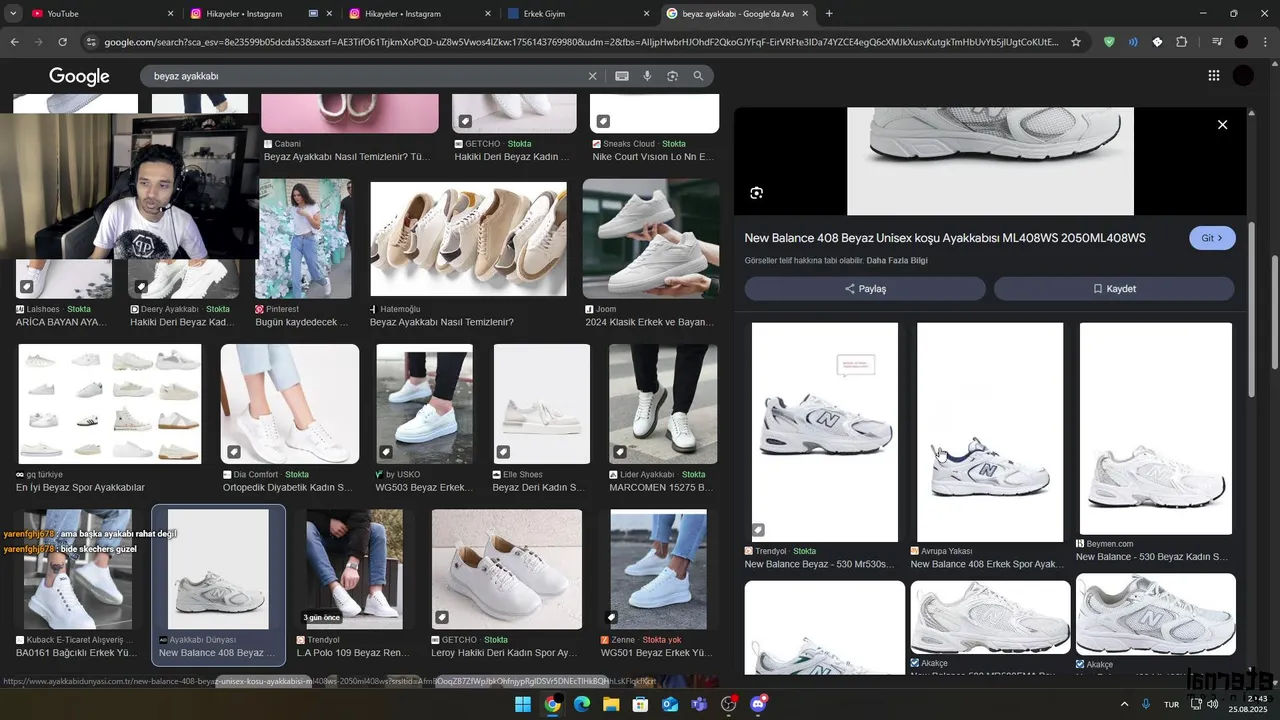Click the Git button for New Balance 408
The height and width of the screenshot is (720, 1280).
tap(1212, 238)
